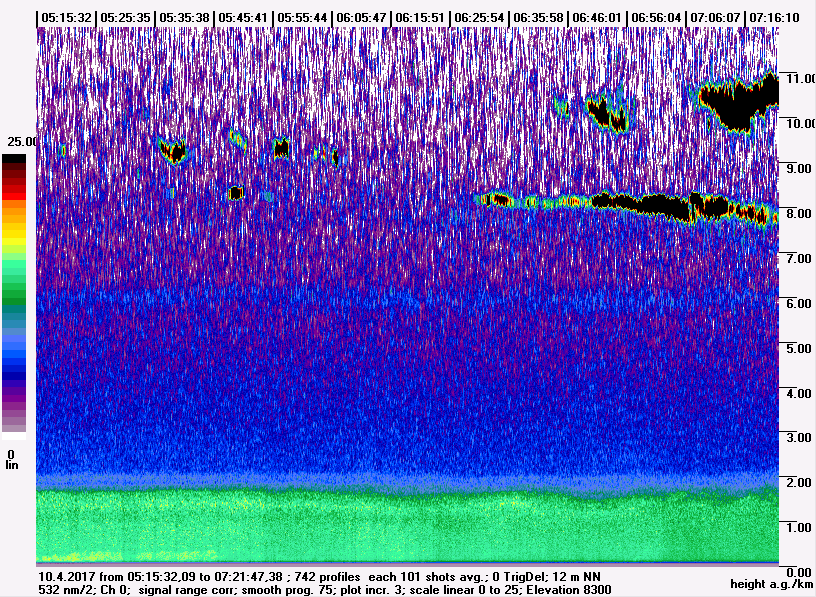Click the 6.00 height axis label
816x597 pixels.
click(x=799, y=303)
